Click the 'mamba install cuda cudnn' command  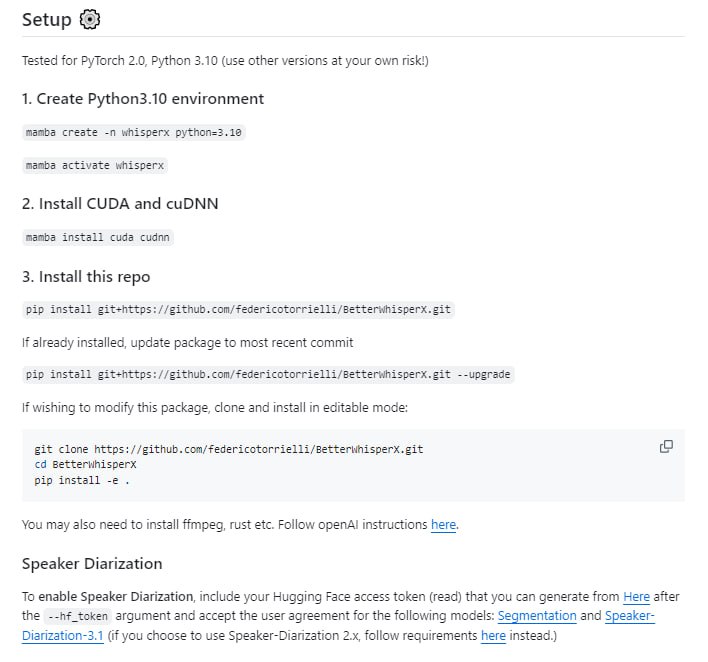[x=99, y=237]
